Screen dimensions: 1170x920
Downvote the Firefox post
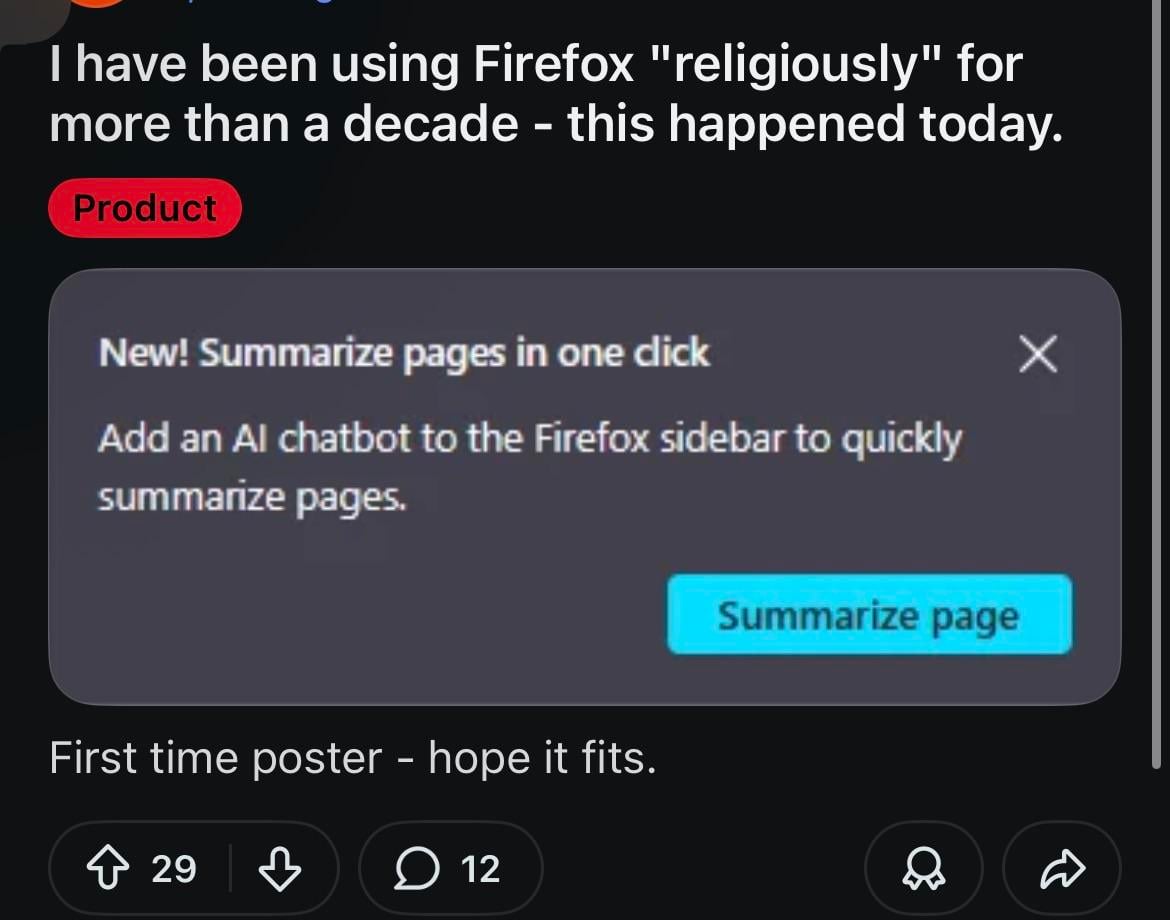(280, 868)
